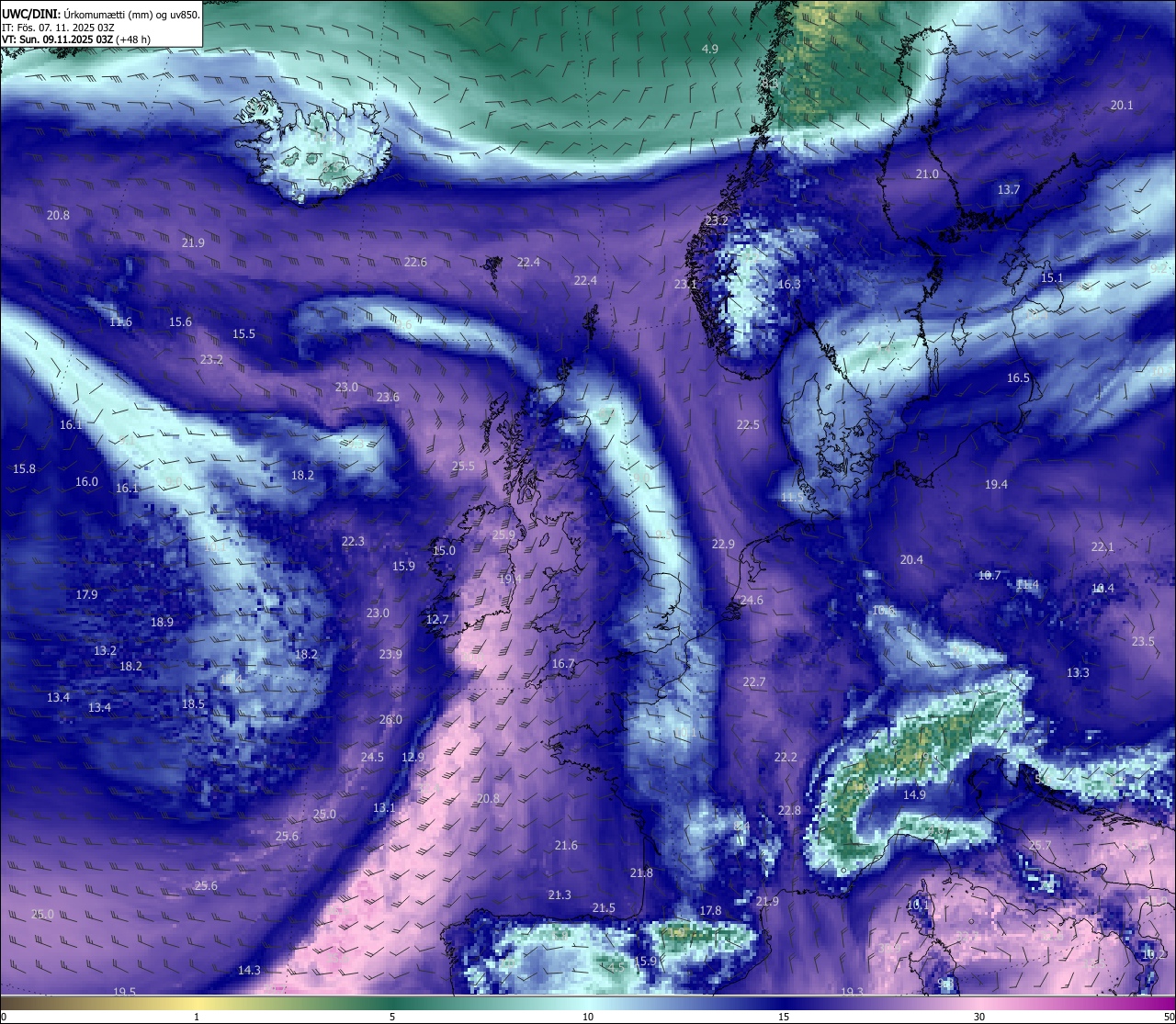Viewport: 1176px width, 1024px height.
Task: Click the map value 13.7
Action: click(1009, 190)
